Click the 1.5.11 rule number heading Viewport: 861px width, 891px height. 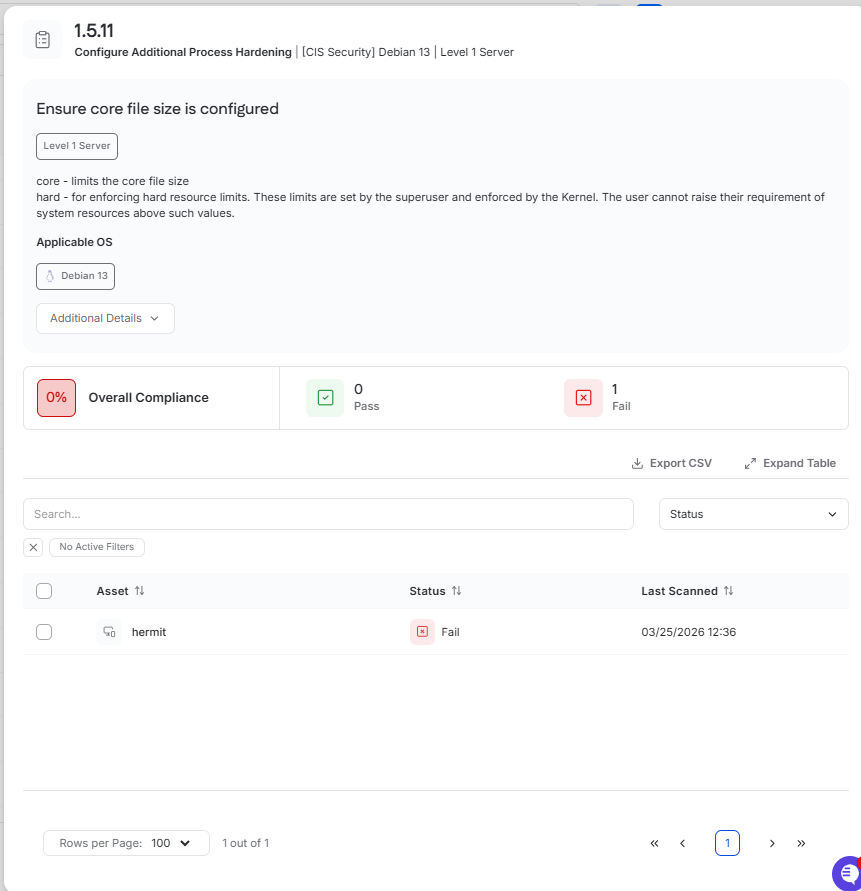[x=94, y=31]
